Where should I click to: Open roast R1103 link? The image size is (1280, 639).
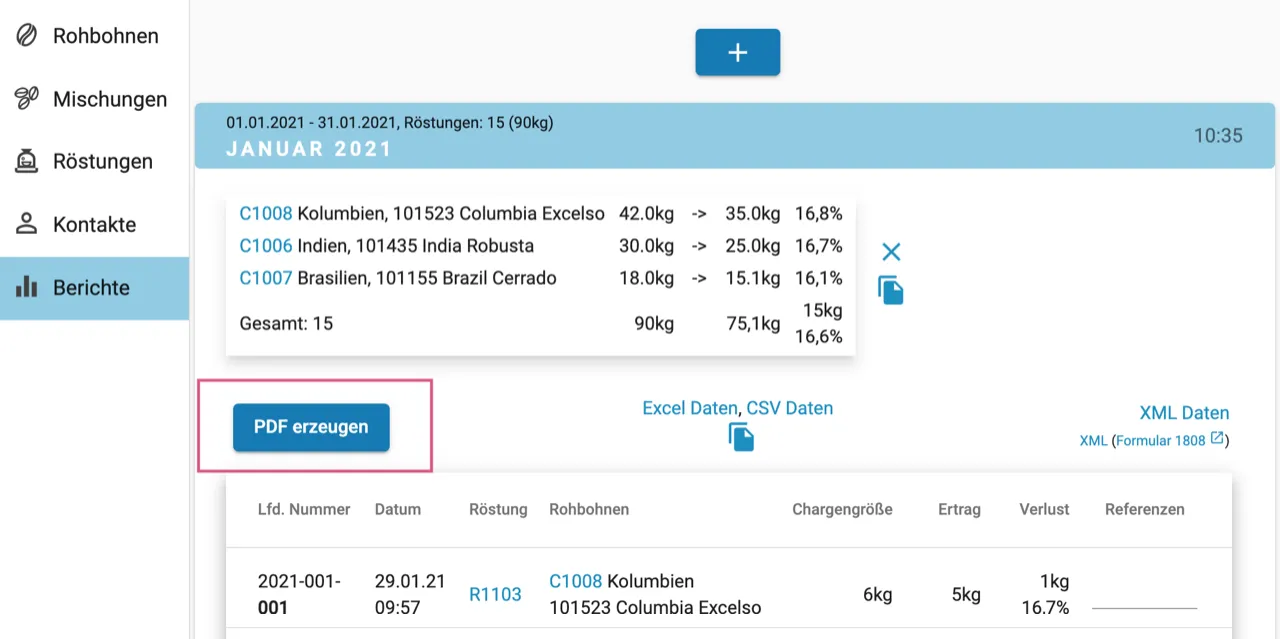point(495,594)
